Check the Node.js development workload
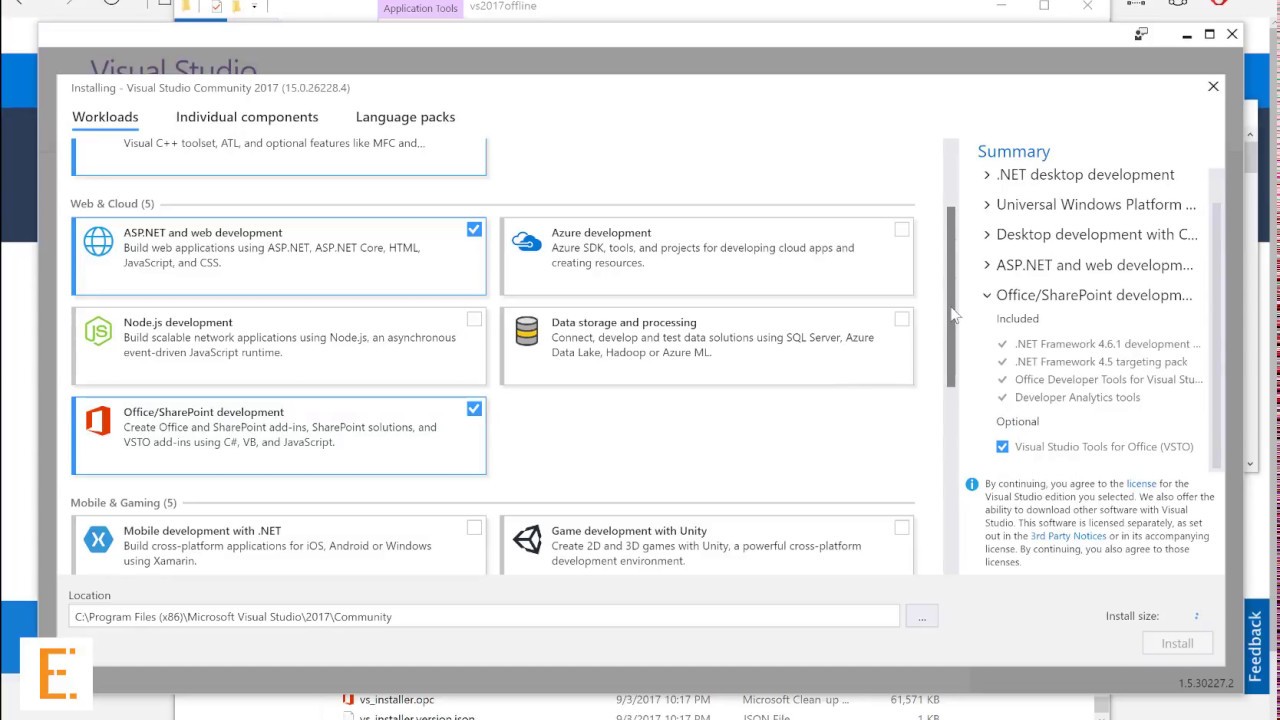Viewport: 1280px width, 720px height. (474, 319)
